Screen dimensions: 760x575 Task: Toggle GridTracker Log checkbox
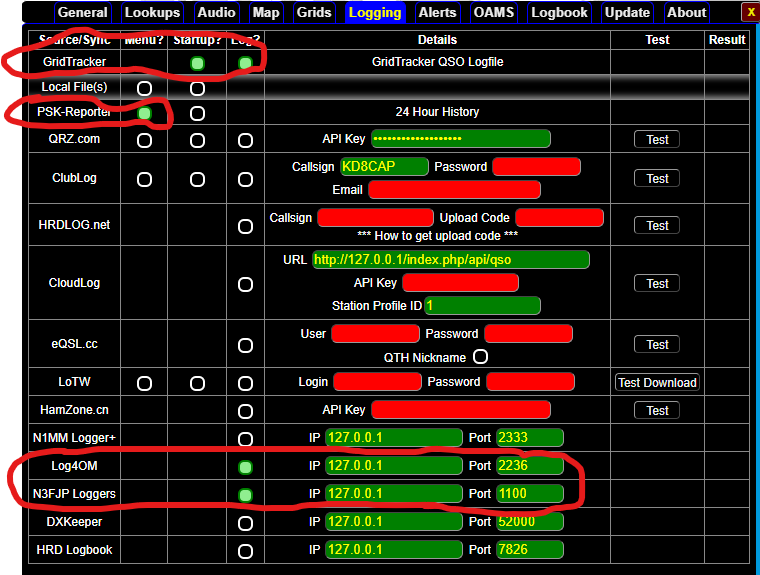coord(245,63)
